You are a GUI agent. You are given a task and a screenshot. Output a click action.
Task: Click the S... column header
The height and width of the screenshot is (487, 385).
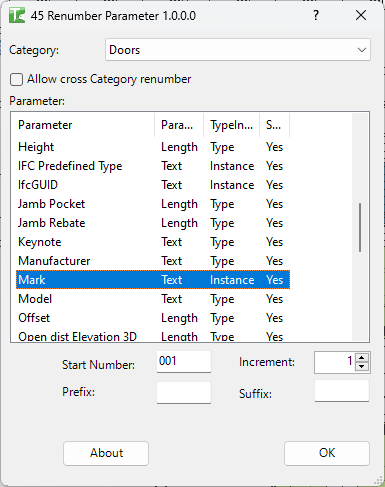275,125
